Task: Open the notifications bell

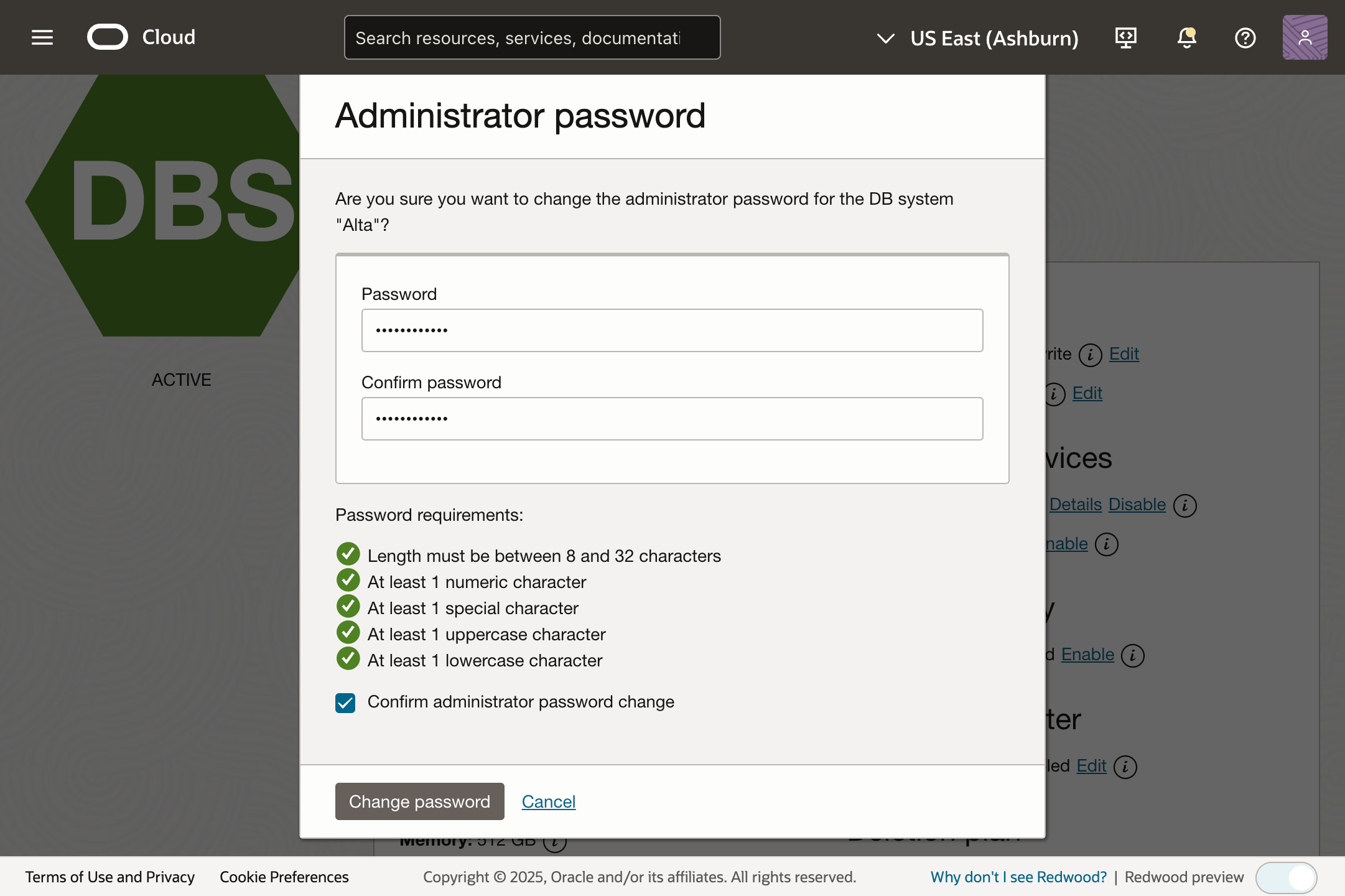Action: (x=1186, y=38)
